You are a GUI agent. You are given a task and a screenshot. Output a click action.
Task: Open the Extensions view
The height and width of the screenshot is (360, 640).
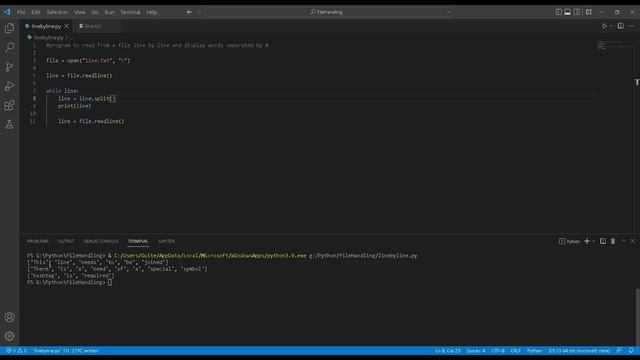tap(9, 105)
